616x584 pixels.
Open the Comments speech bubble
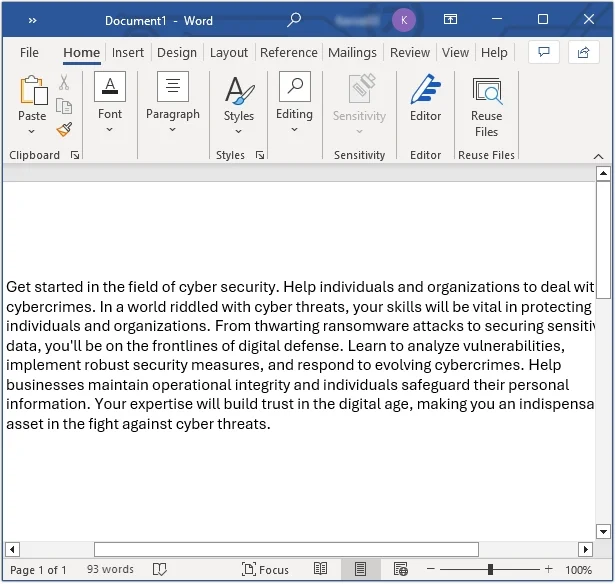click(x=544, y=52)
